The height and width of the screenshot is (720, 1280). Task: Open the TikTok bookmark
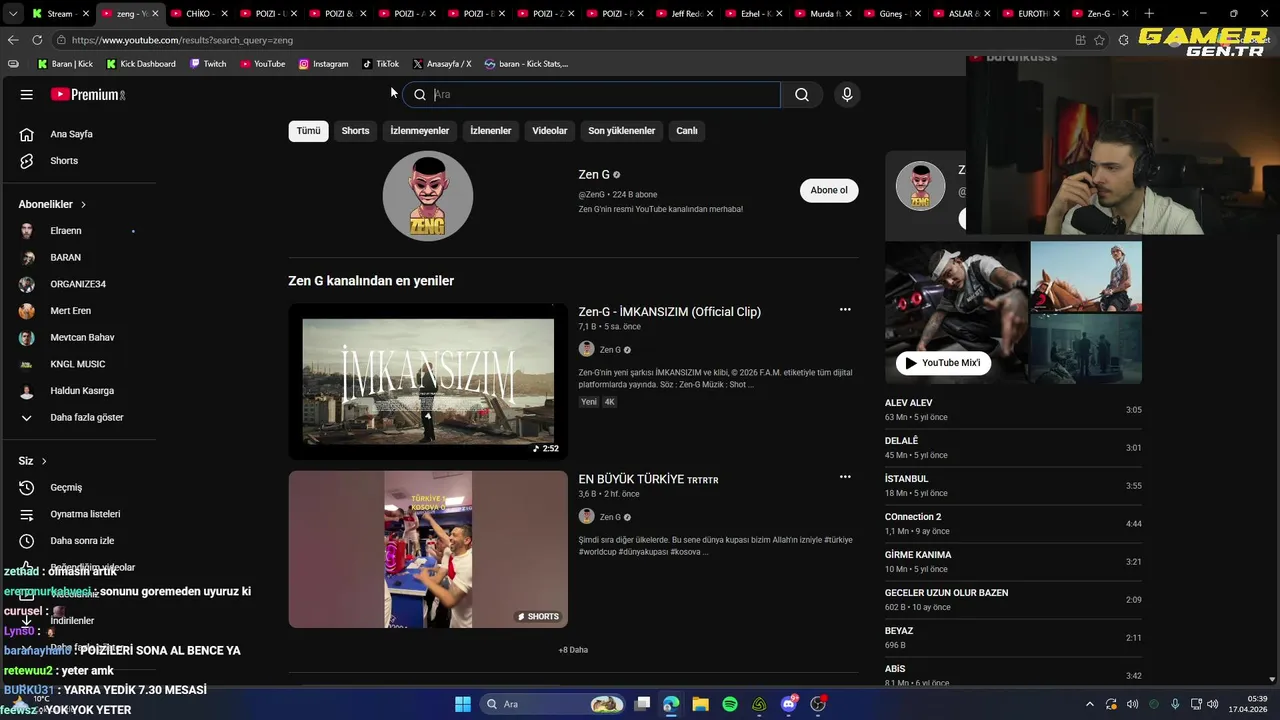tap(380, 64)
